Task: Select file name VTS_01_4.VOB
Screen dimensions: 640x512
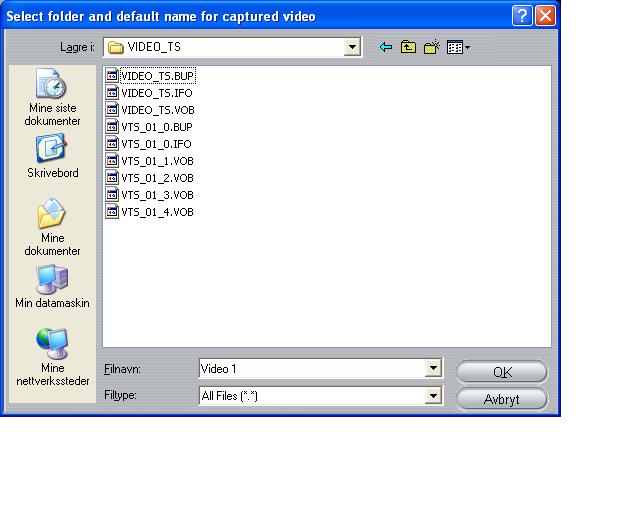Action: 157,212
